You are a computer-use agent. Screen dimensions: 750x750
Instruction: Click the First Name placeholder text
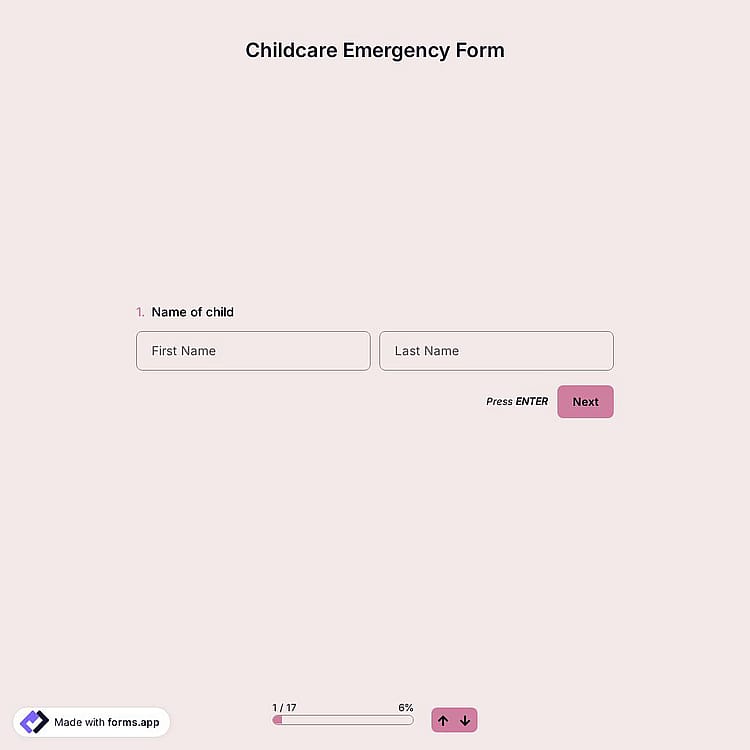(184, 351)
